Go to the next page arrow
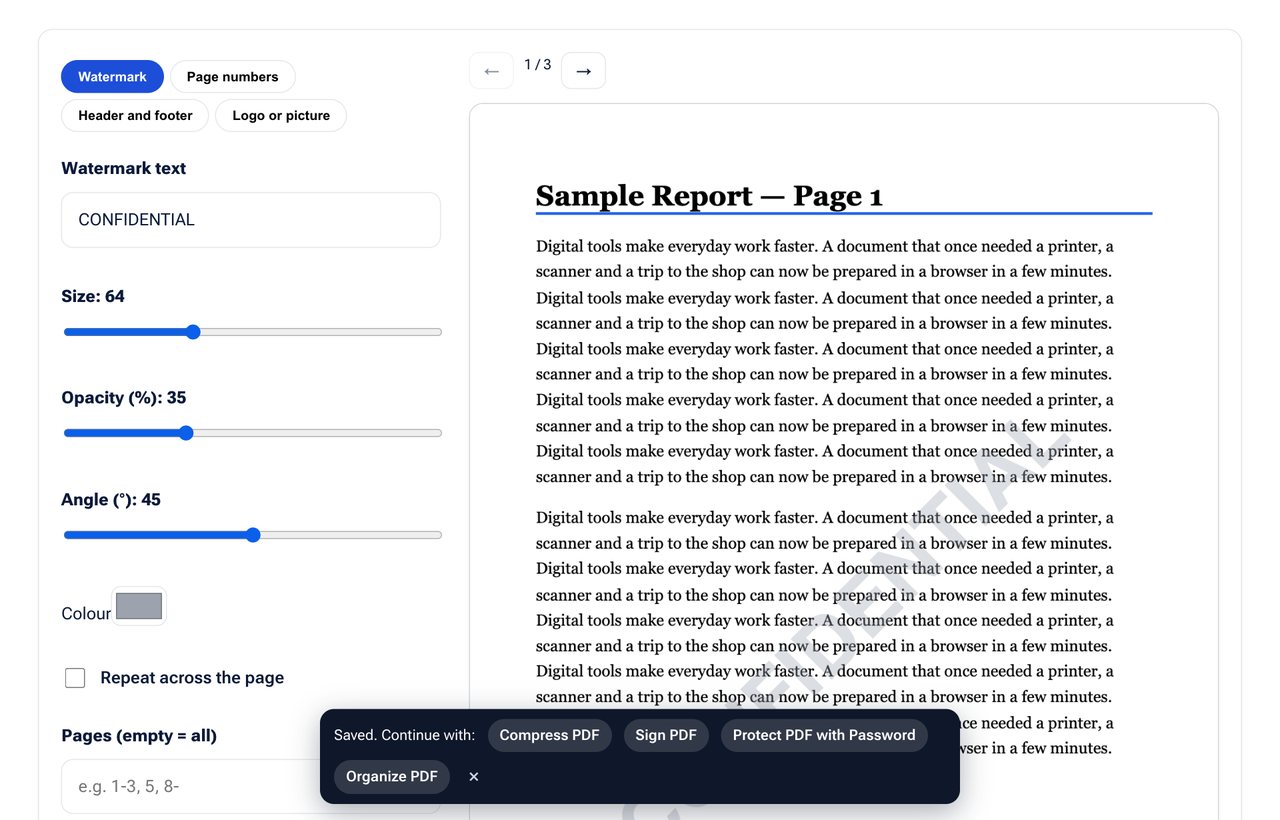Viewport: 1280px width, 820px height. 583,71
